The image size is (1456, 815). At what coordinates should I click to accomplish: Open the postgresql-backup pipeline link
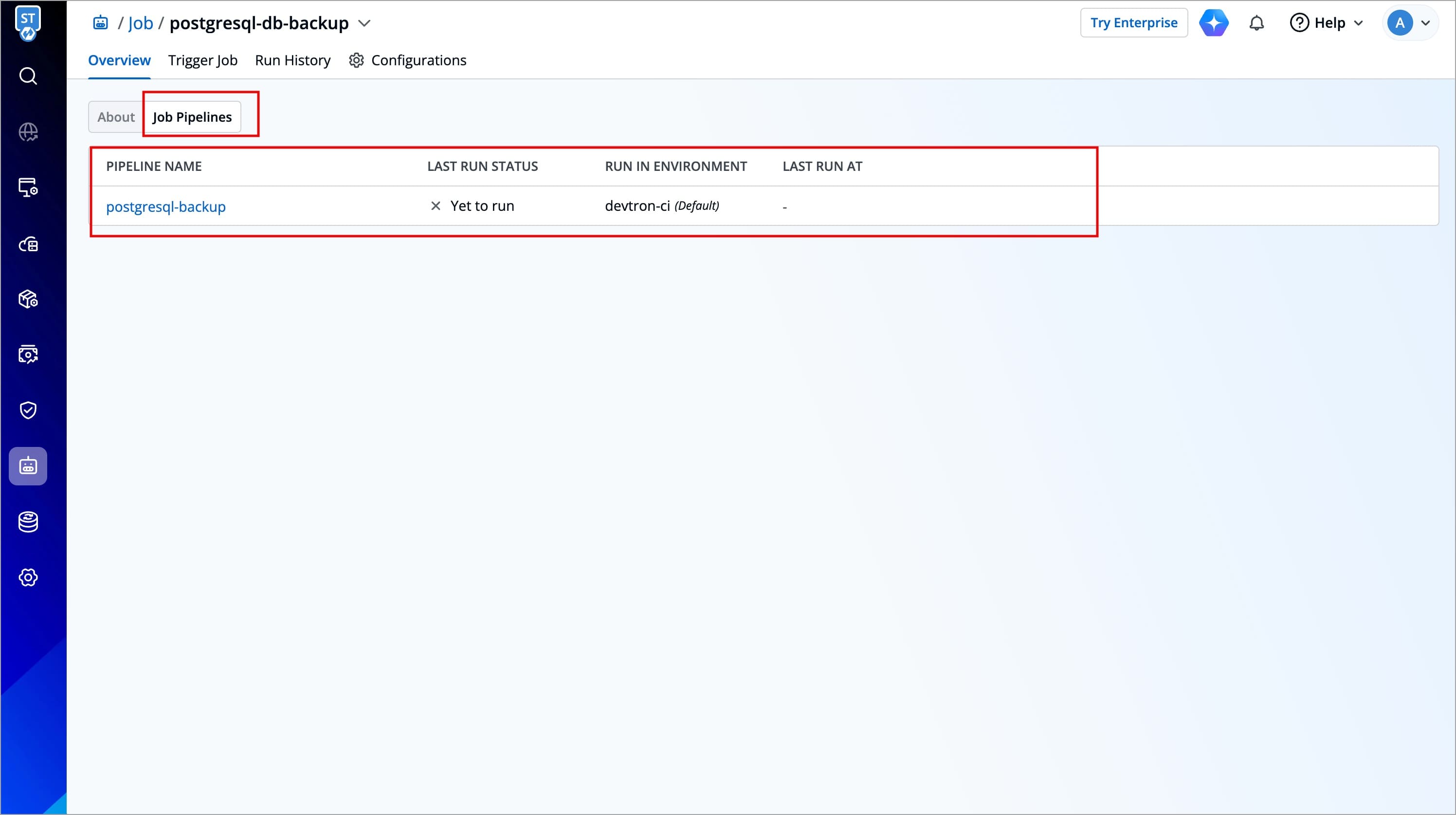click(x=165, y=206)
